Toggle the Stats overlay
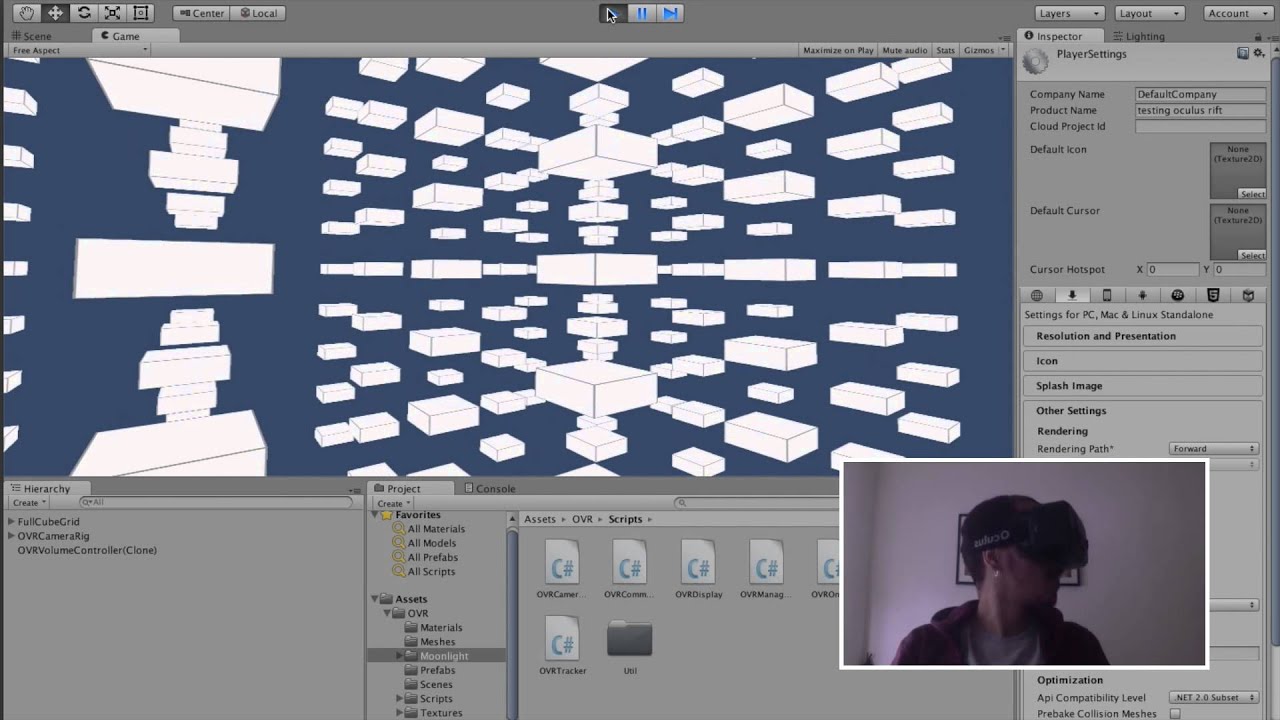The image size is (1280, 720). (945, 50)
